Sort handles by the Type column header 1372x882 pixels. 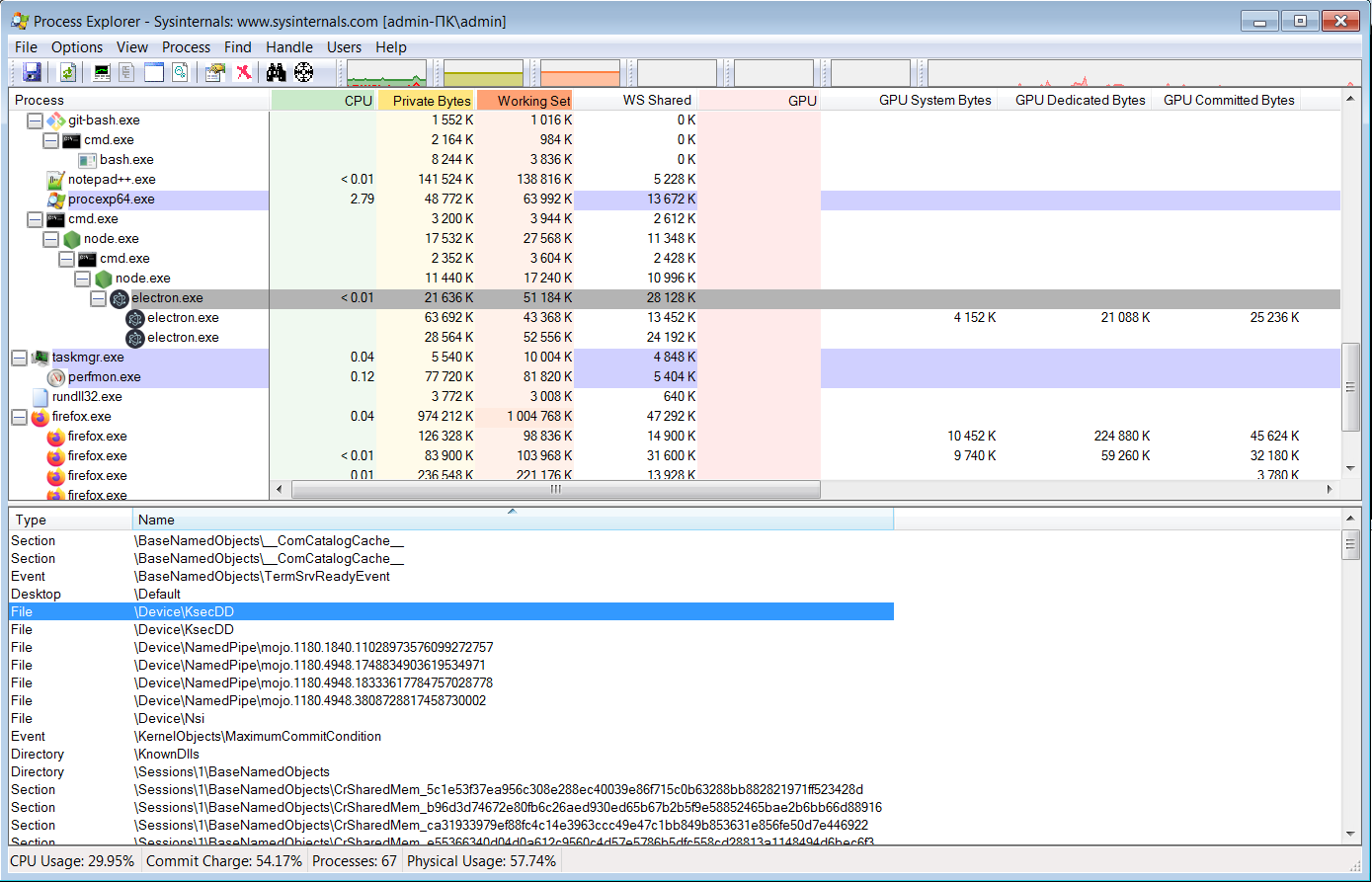tap(70, 520)
